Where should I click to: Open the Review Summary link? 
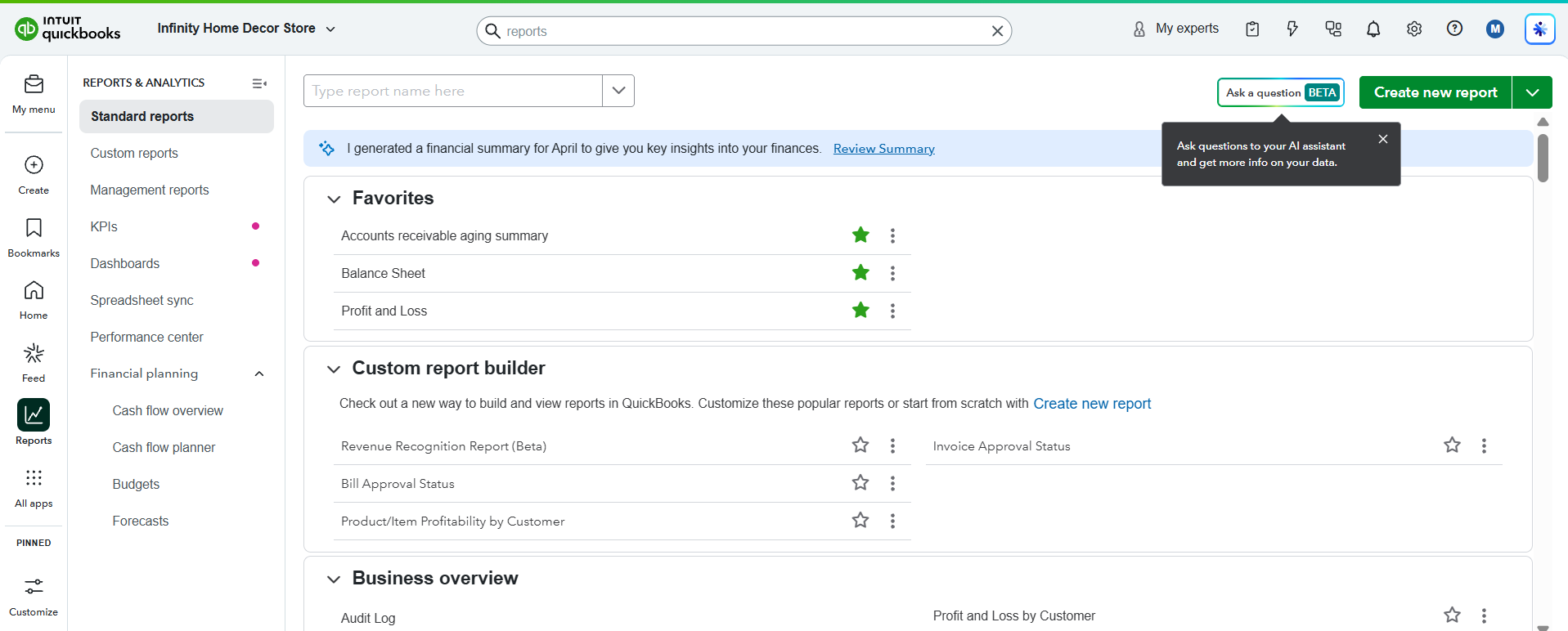[883, 149]
